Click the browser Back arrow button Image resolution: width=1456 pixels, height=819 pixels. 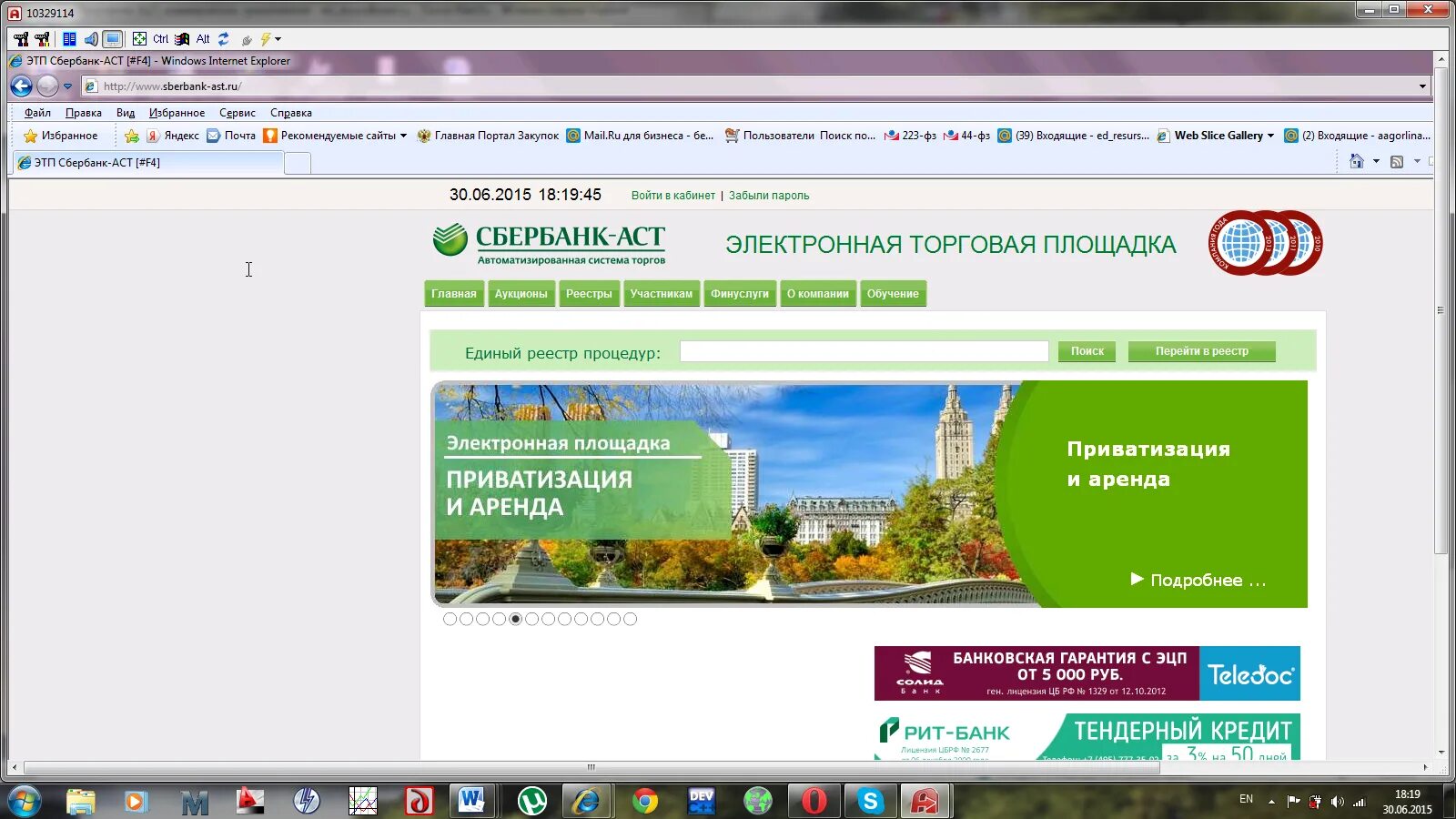(x=21, y=86)
